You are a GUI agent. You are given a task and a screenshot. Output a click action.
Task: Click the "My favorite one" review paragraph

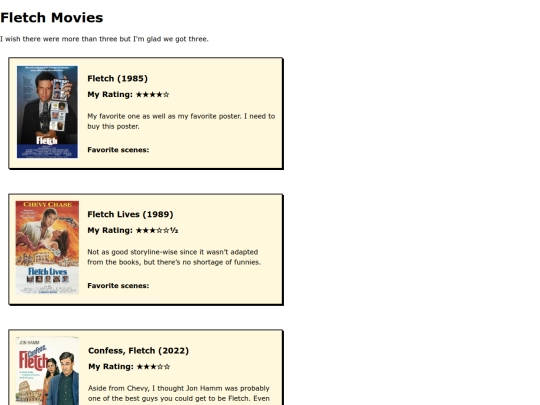(181, 121)
